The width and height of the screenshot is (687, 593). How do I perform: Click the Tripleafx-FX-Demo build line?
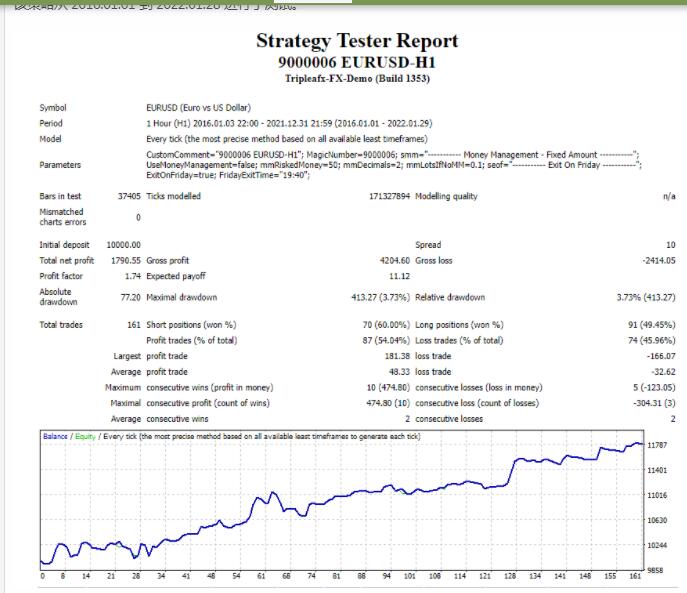(x=357, y=77)
